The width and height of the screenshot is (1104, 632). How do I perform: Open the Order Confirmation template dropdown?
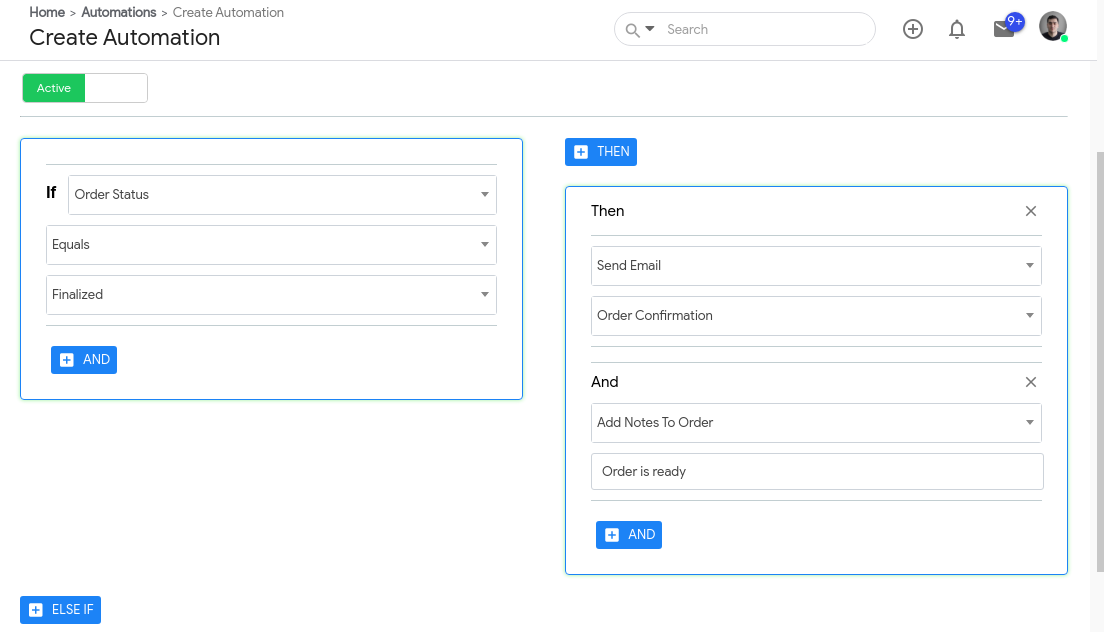(816, 316)
